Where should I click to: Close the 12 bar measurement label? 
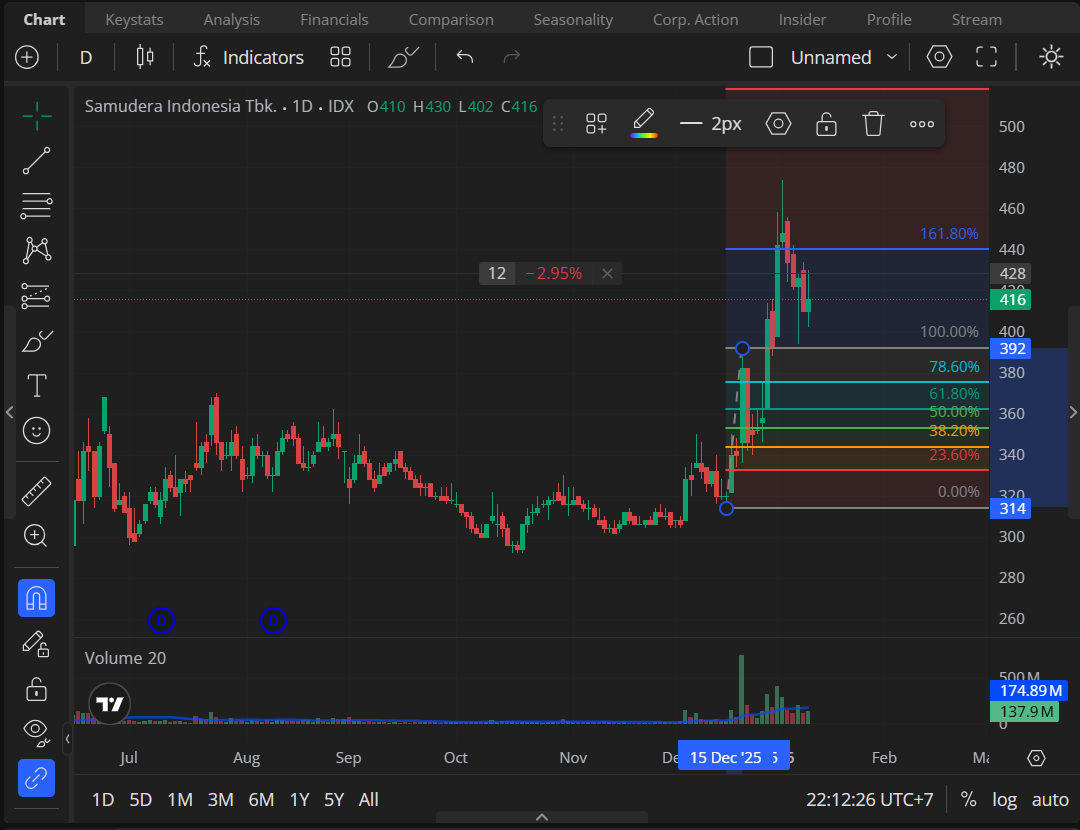coord(607,273)
